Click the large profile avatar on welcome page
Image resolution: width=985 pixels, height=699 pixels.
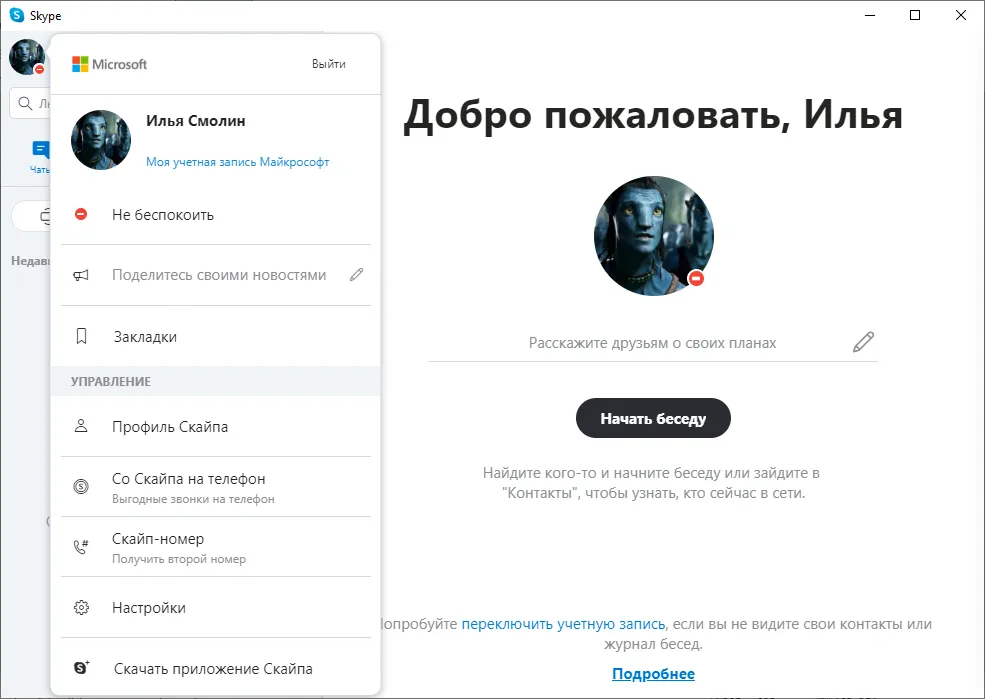(653, 236)
